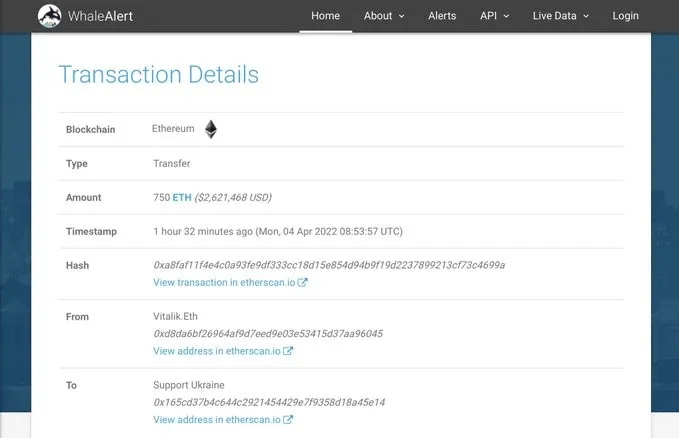Select the transaction hash 0xa8faf11f4e4c... text
Screen dimensions: 679x438
point(329,265)
